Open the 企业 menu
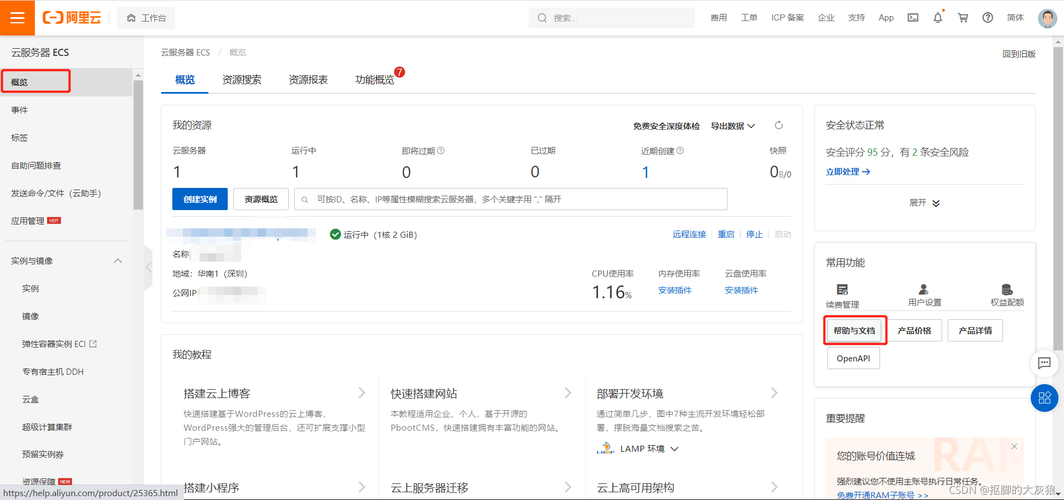This screenshot has height=500, width=1064. tap(826, 18)
